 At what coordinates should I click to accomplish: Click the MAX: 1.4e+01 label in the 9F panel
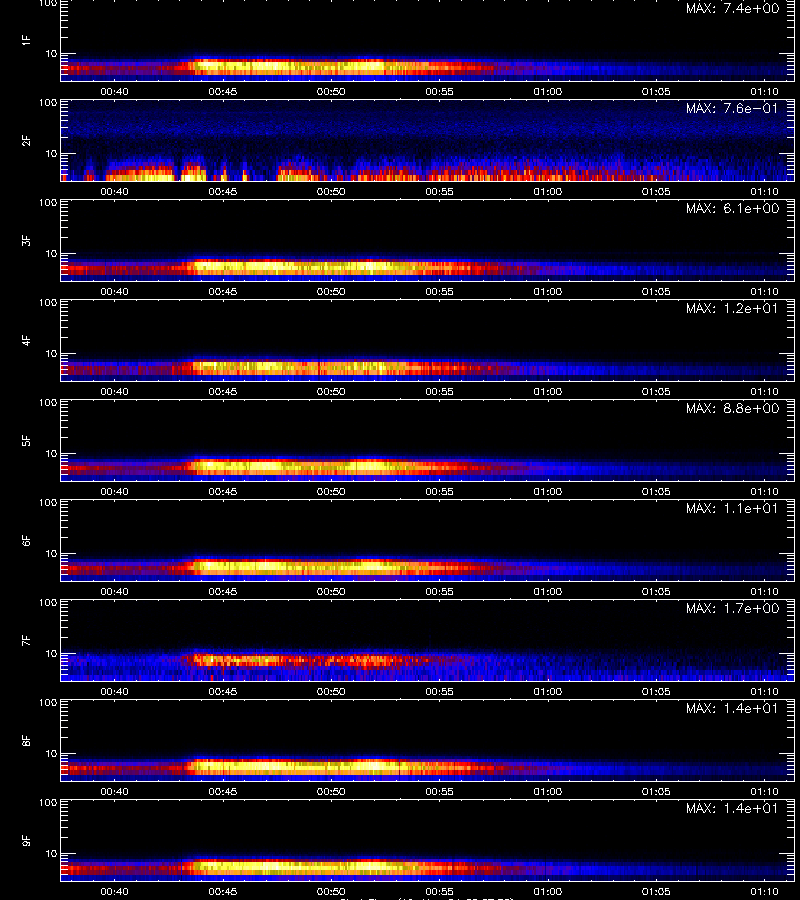pyautogui.click(x=732, y=809)
